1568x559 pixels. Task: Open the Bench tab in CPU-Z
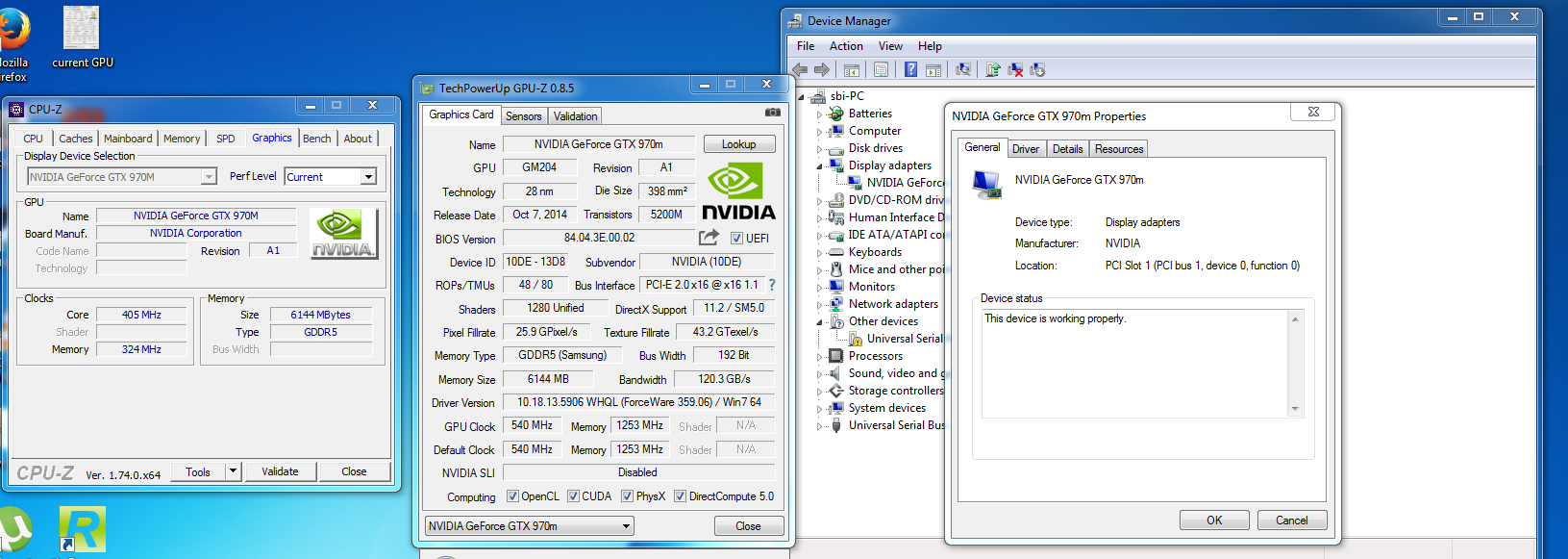pos(316,139)
